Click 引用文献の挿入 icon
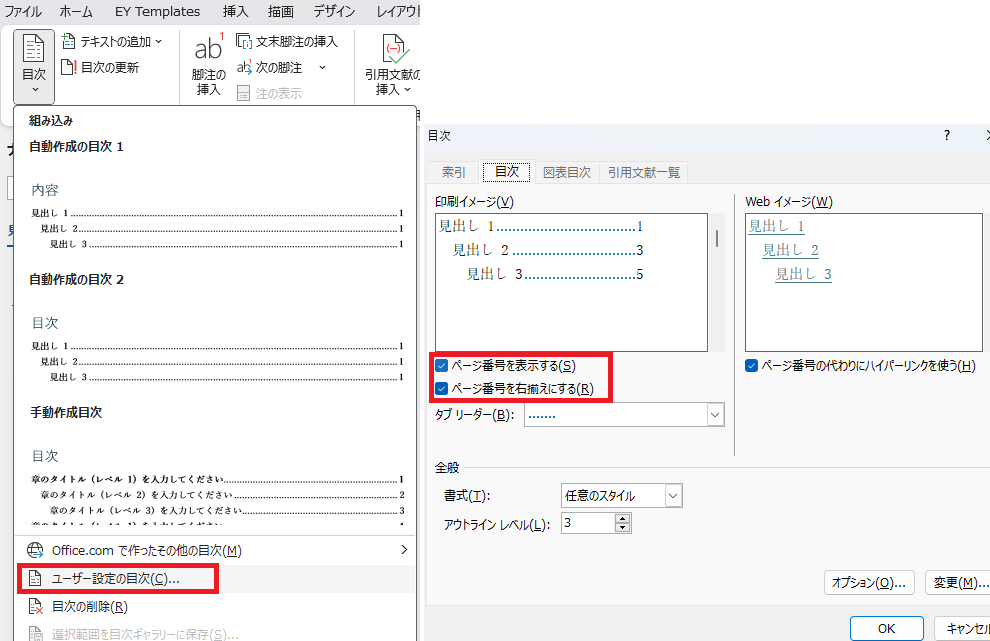The height and width of the screenshot is (641, 990). [x=395, y=49]
